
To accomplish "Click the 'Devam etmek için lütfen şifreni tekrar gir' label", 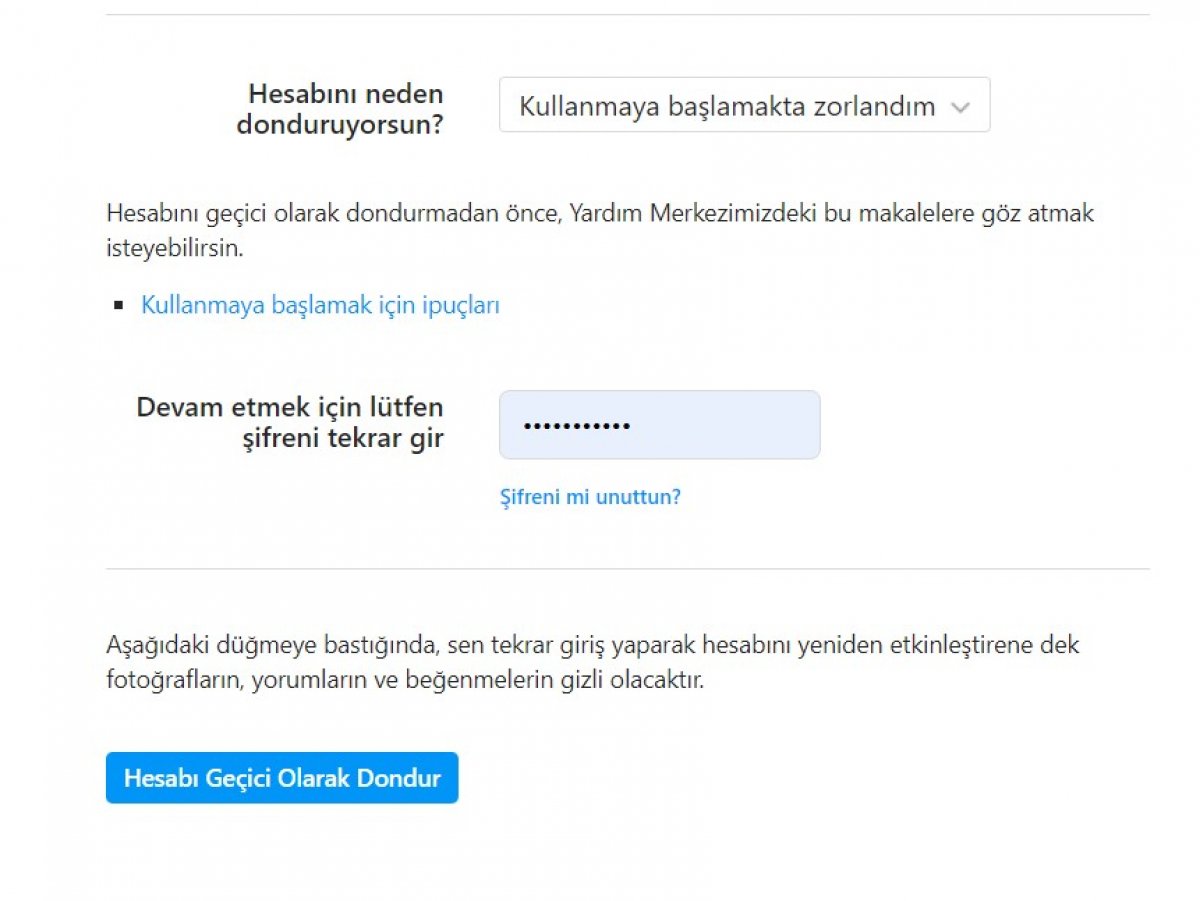I will 290,423.
